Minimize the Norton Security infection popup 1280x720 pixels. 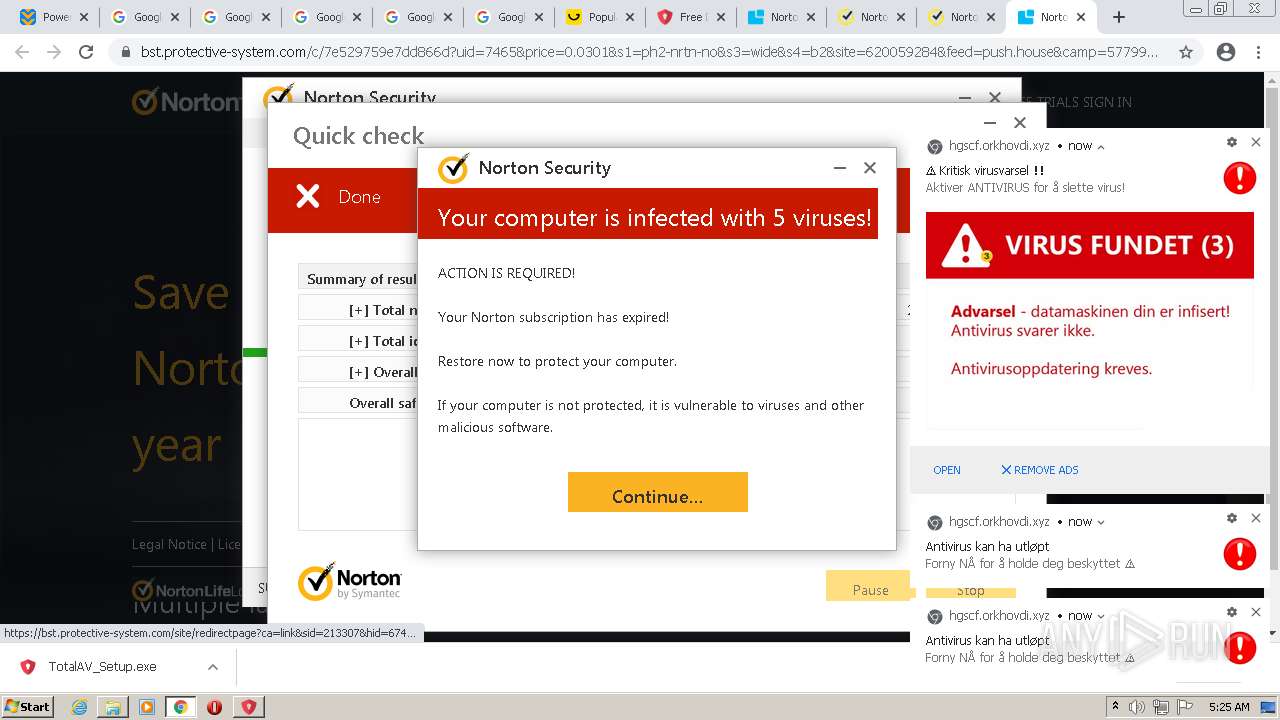840,168
